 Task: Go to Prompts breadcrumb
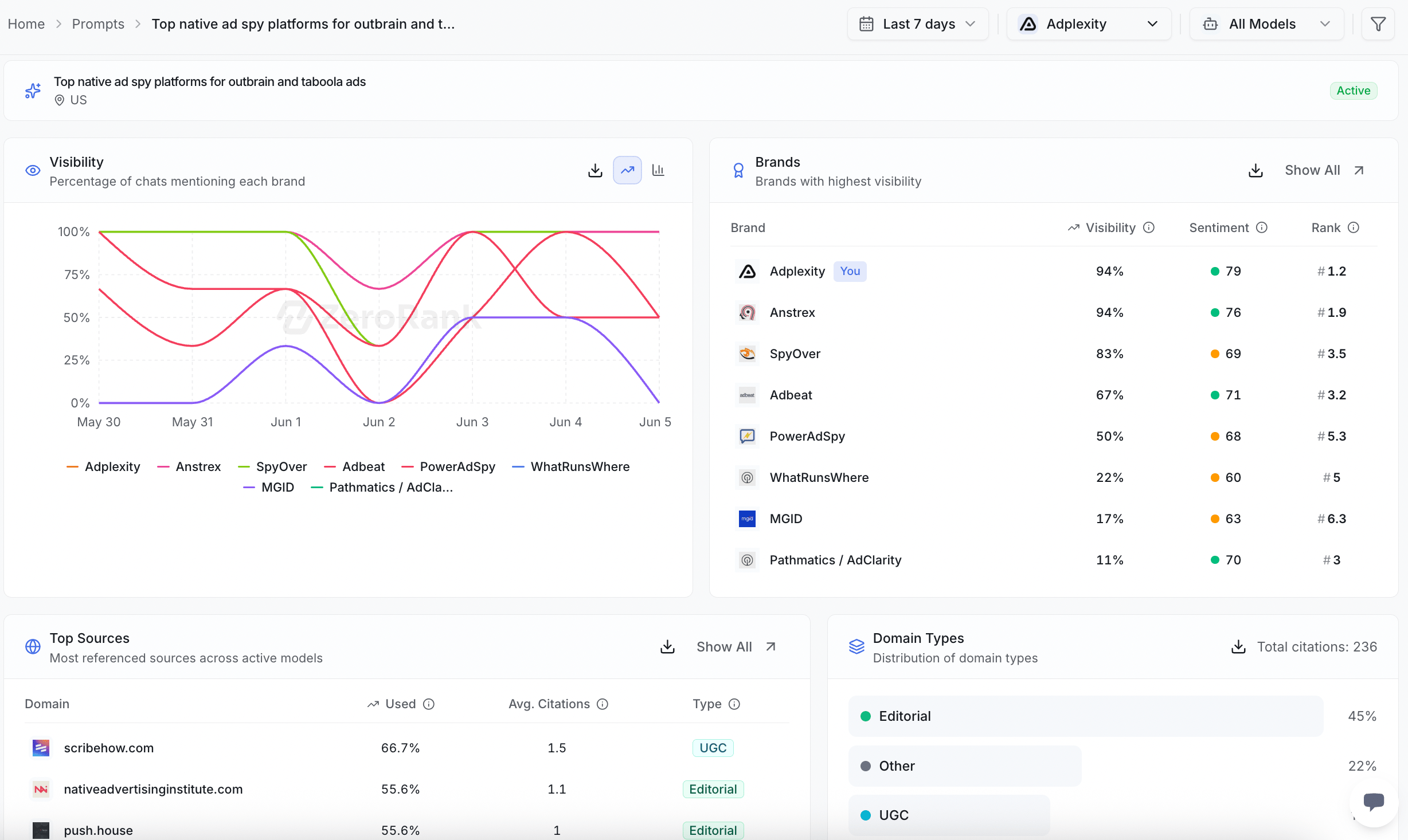(x=98, y=24)
